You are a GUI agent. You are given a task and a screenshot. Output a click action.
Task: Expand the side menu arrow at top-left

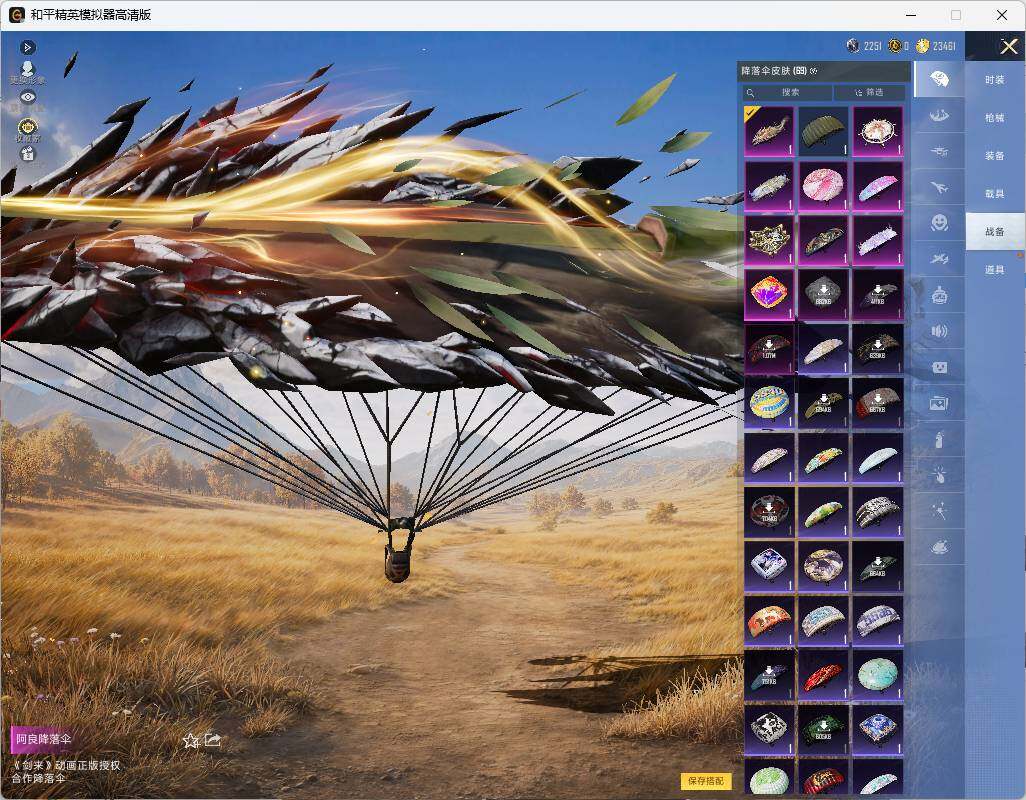(x=27, y=47)
